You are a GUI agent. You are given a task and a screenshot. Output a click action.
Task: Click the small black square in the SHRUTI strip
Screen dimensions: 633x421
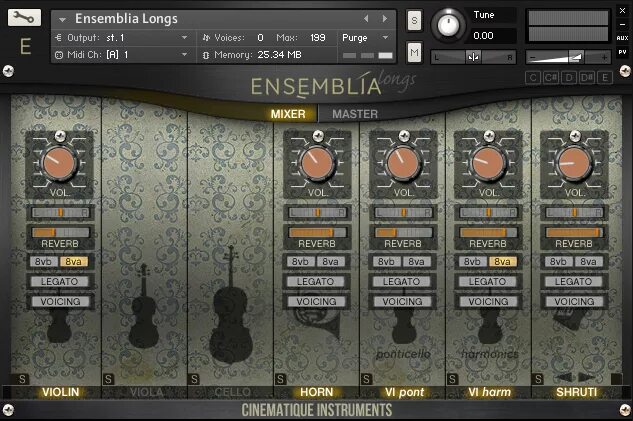pos(616,379)
